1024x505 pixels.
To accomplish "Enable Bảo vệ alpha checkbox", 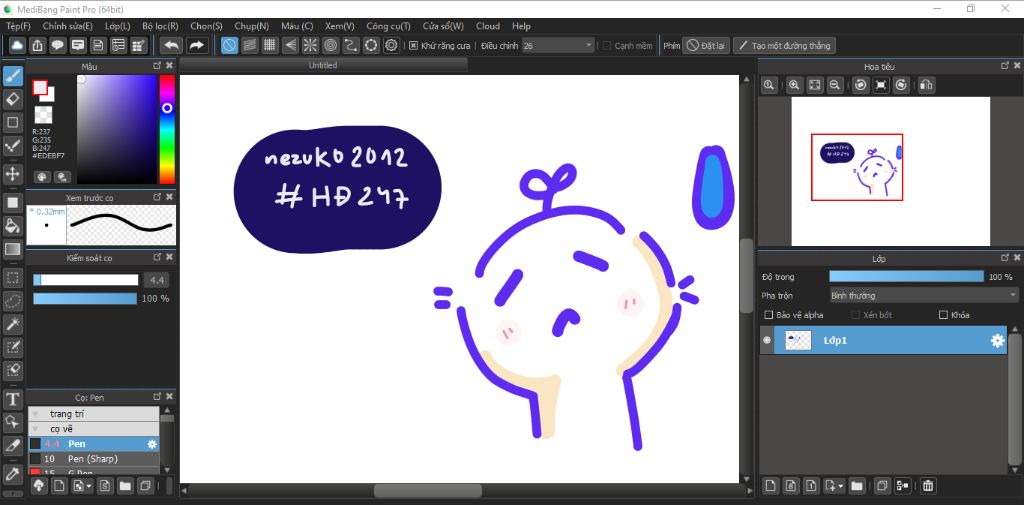I will (x=769, y=315).
